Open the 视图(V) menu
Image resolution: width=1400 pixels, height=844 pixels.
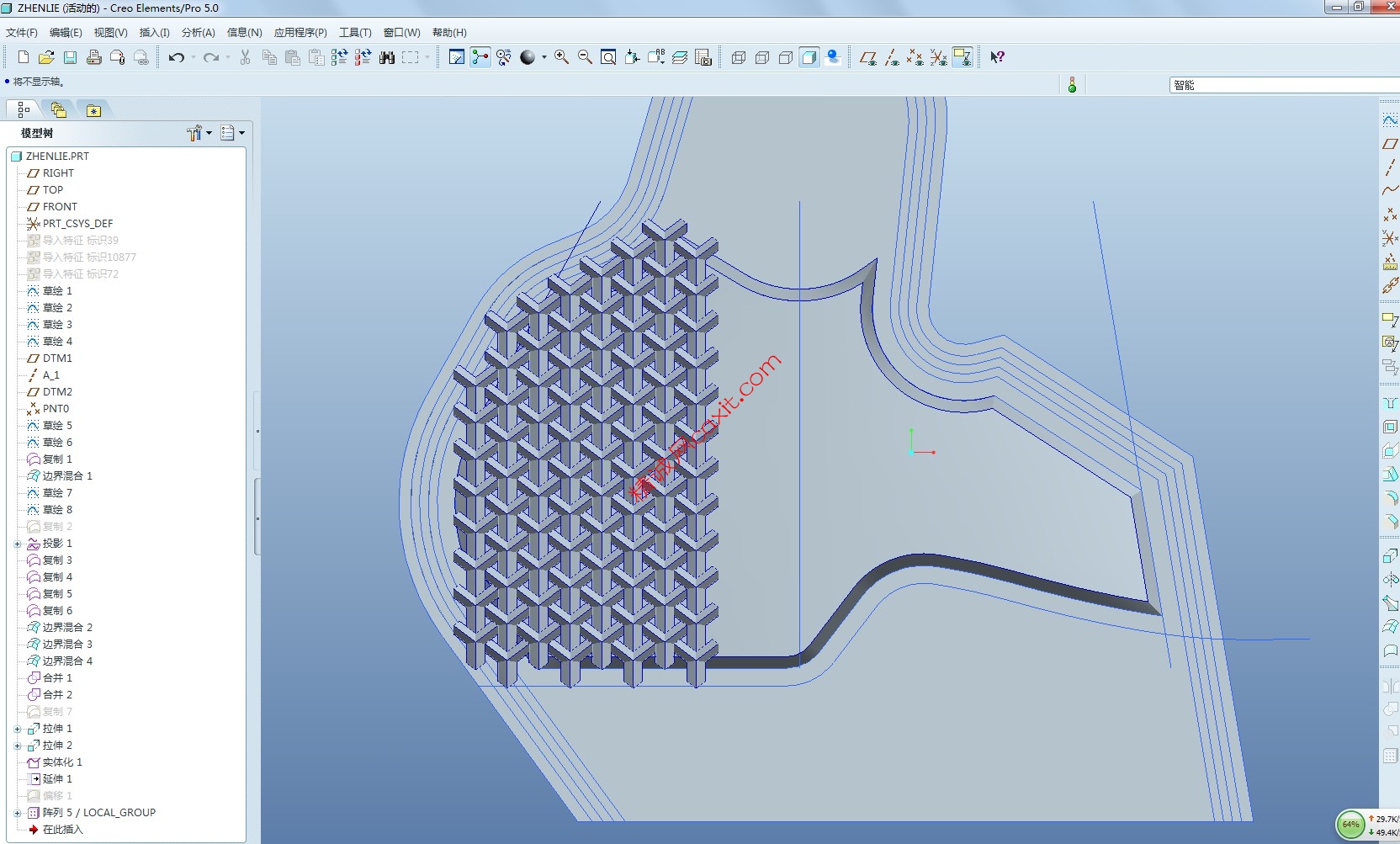pyautogui.click(x=110, y=33)
